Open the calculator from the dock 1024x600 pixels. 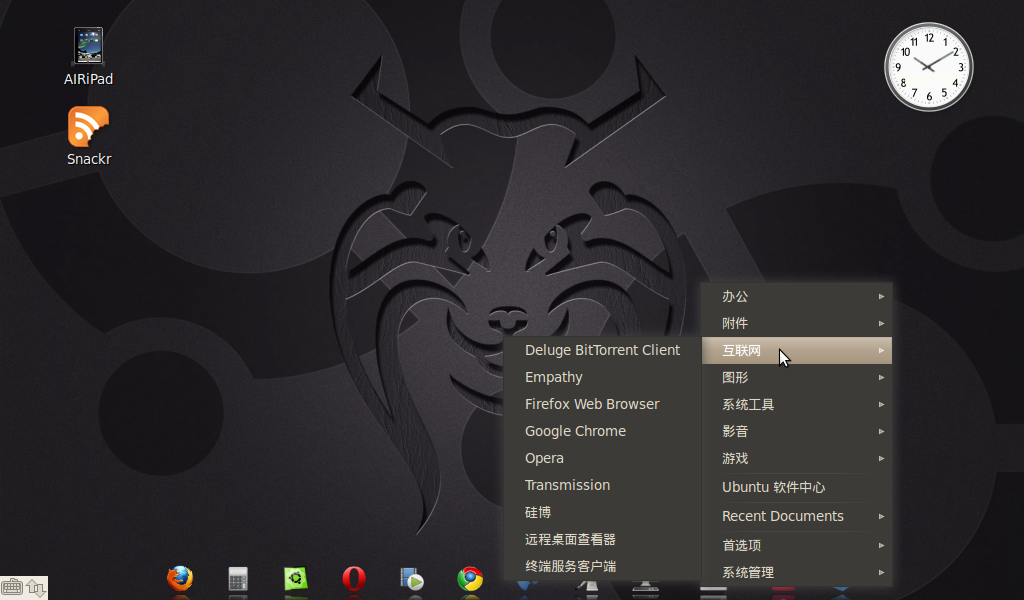[238, 578]
